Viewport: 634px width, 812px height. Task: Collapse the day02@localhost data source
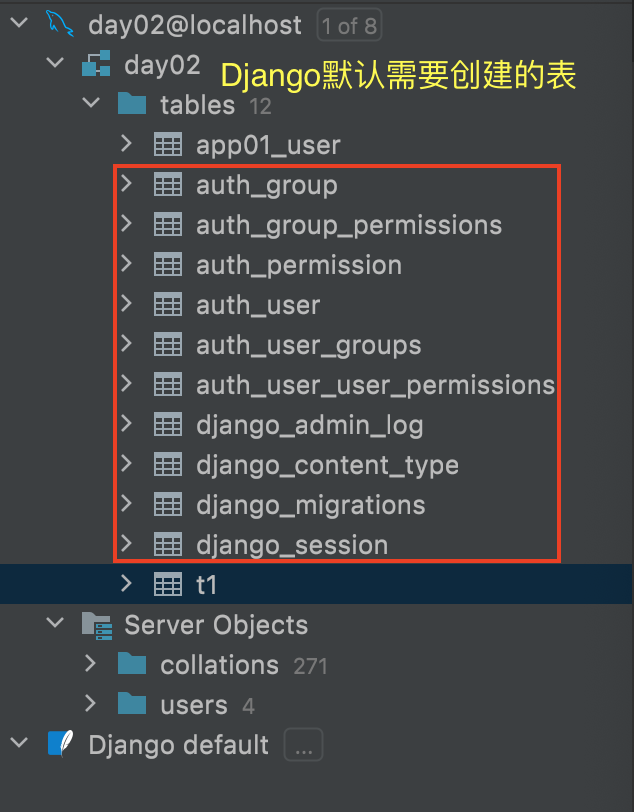pyautogui.click(x=19, y=25)
